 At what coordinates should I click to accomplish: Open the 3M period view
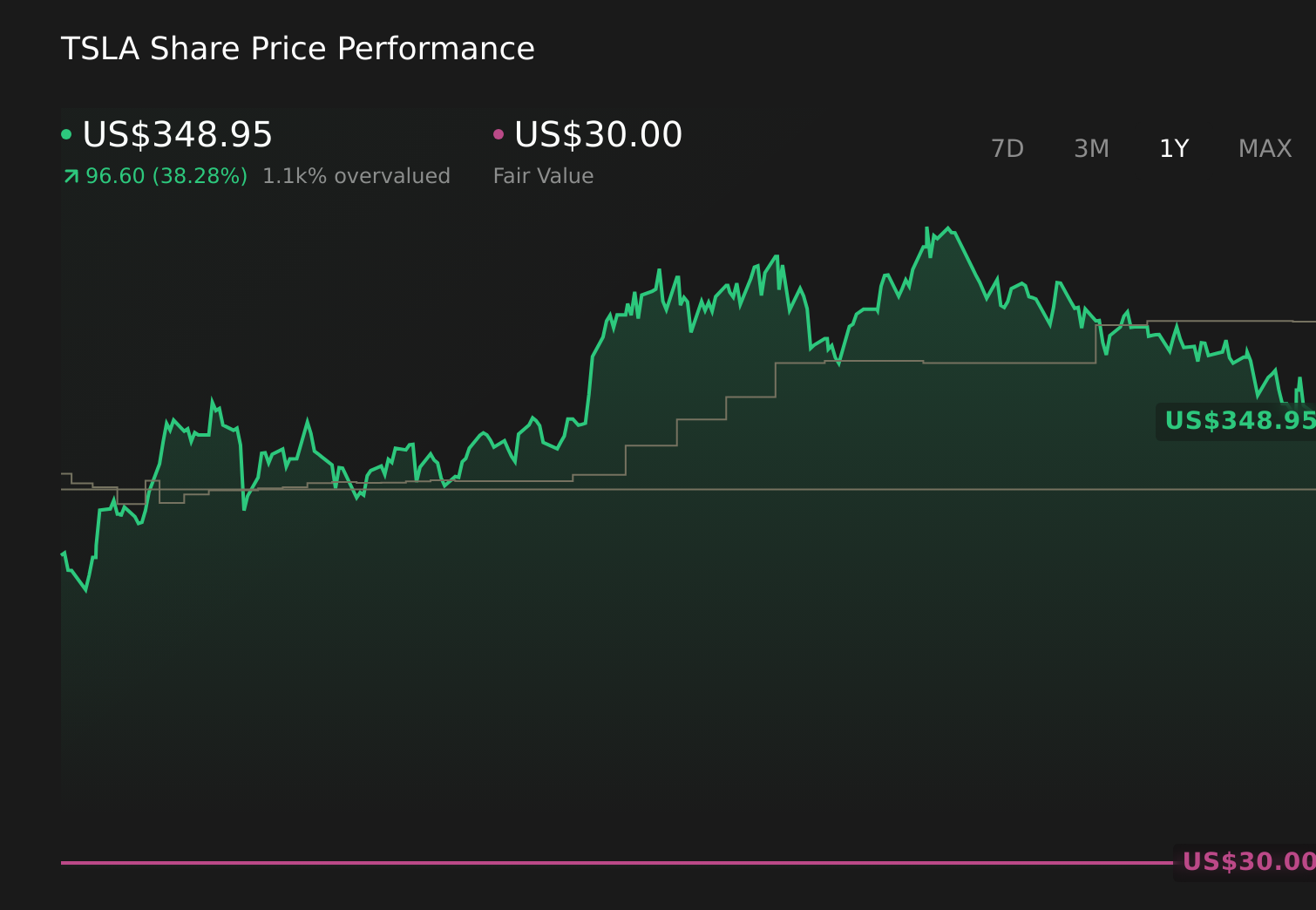tap(1091, 148)
